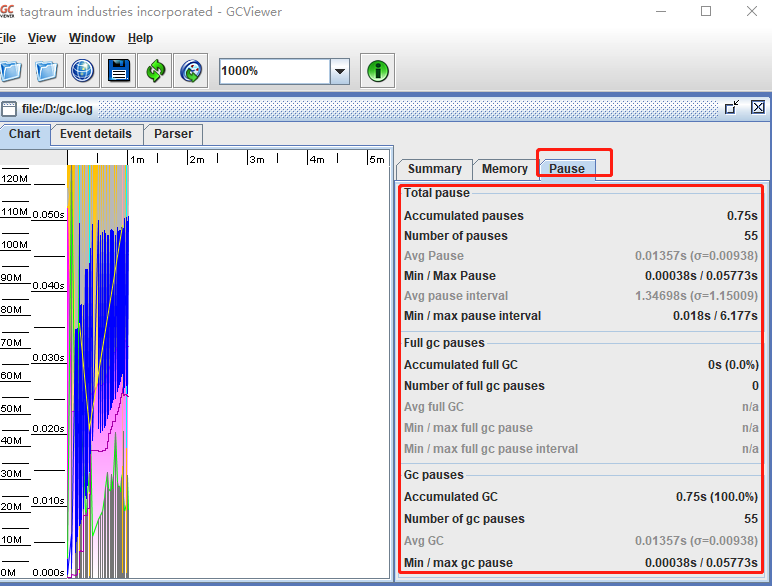Switch to the Event details tab
The image size is (772, 587).
pyautogui.click(x=96, y=134)
